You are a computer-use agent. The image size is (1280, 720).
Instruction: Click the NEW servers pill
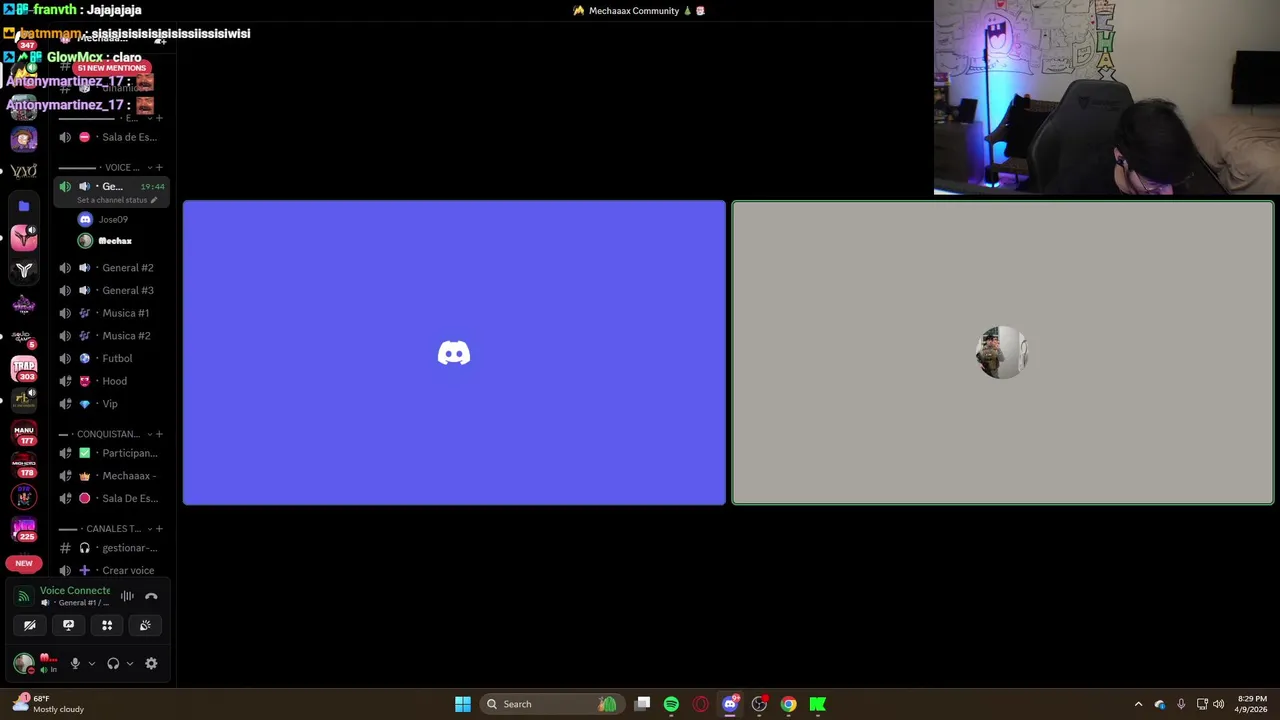click(x=24, y=563)
